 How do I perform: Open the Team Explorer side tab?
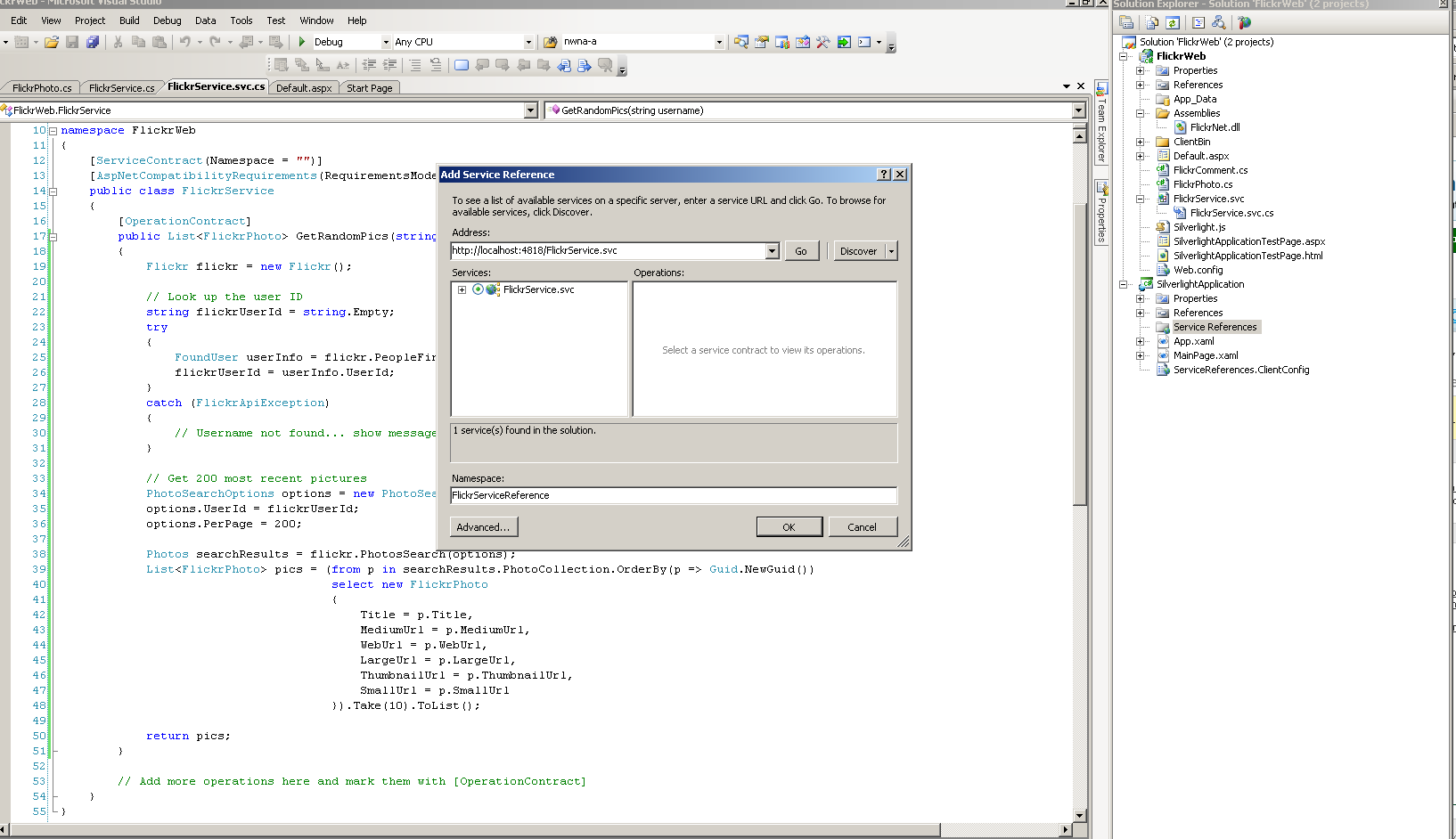[1101, 123]
